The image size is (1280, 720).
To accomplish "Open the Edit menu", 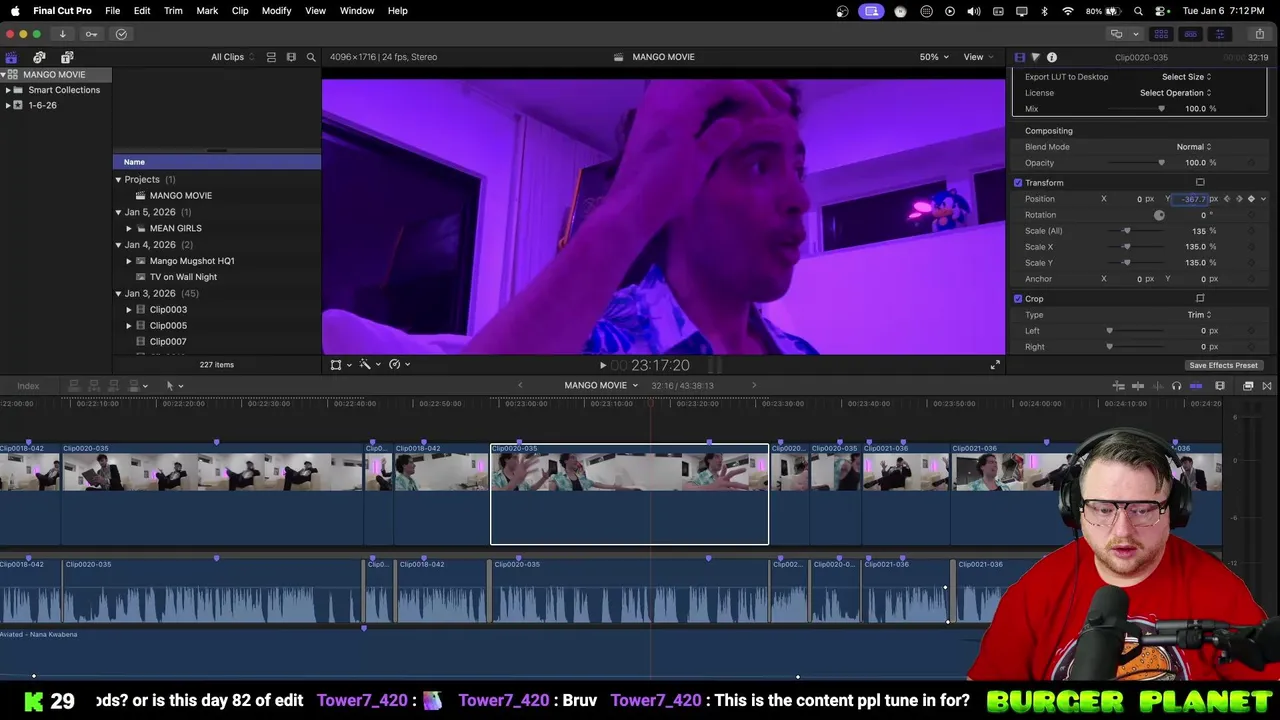I will (142, 11).
